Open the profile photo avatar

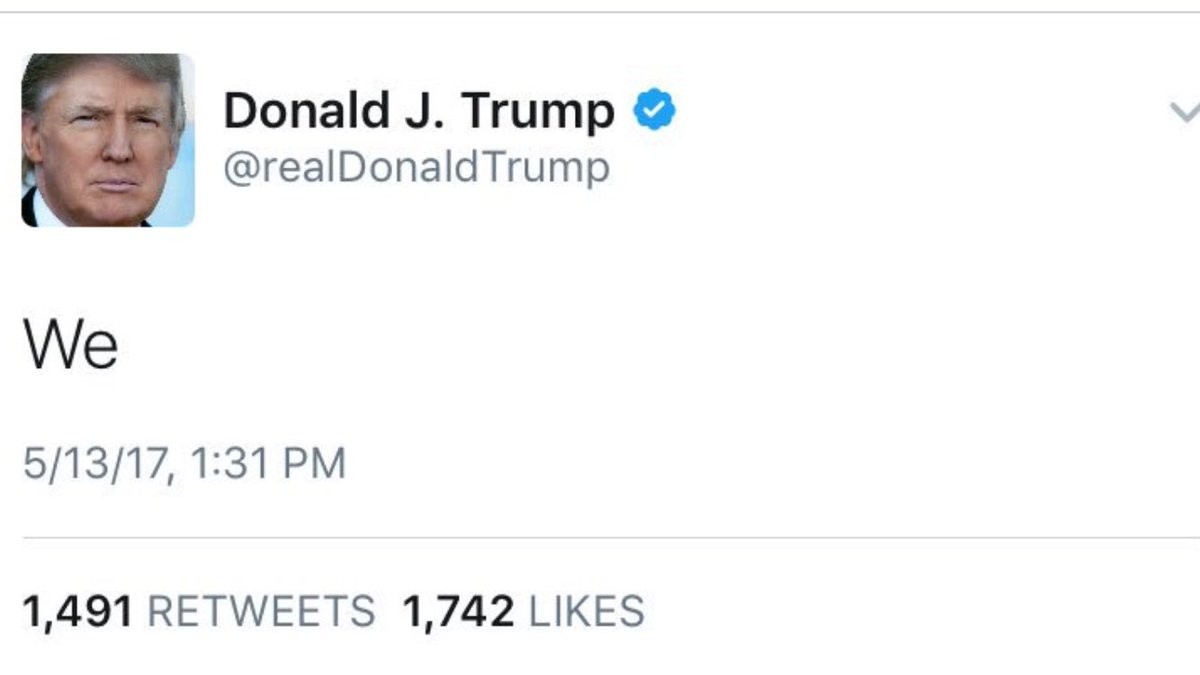pos(108,140)
